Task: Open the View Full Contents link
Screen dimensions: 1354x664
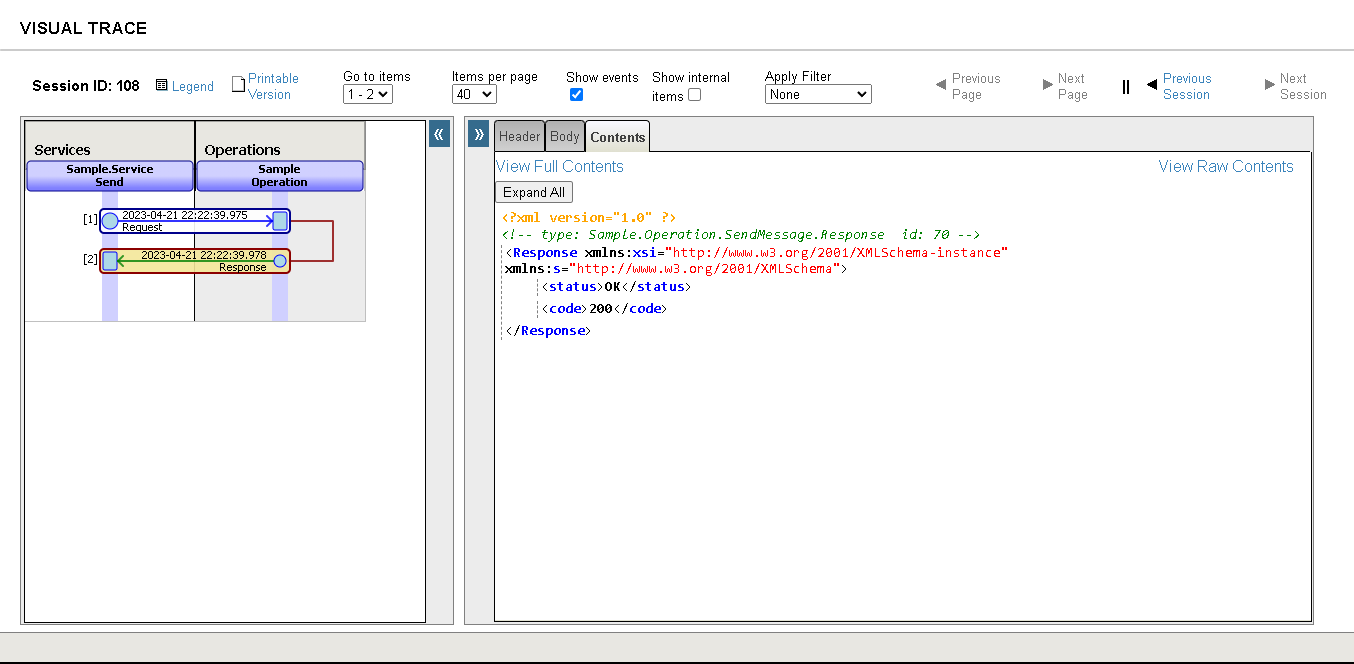Action: pos(559,167)
